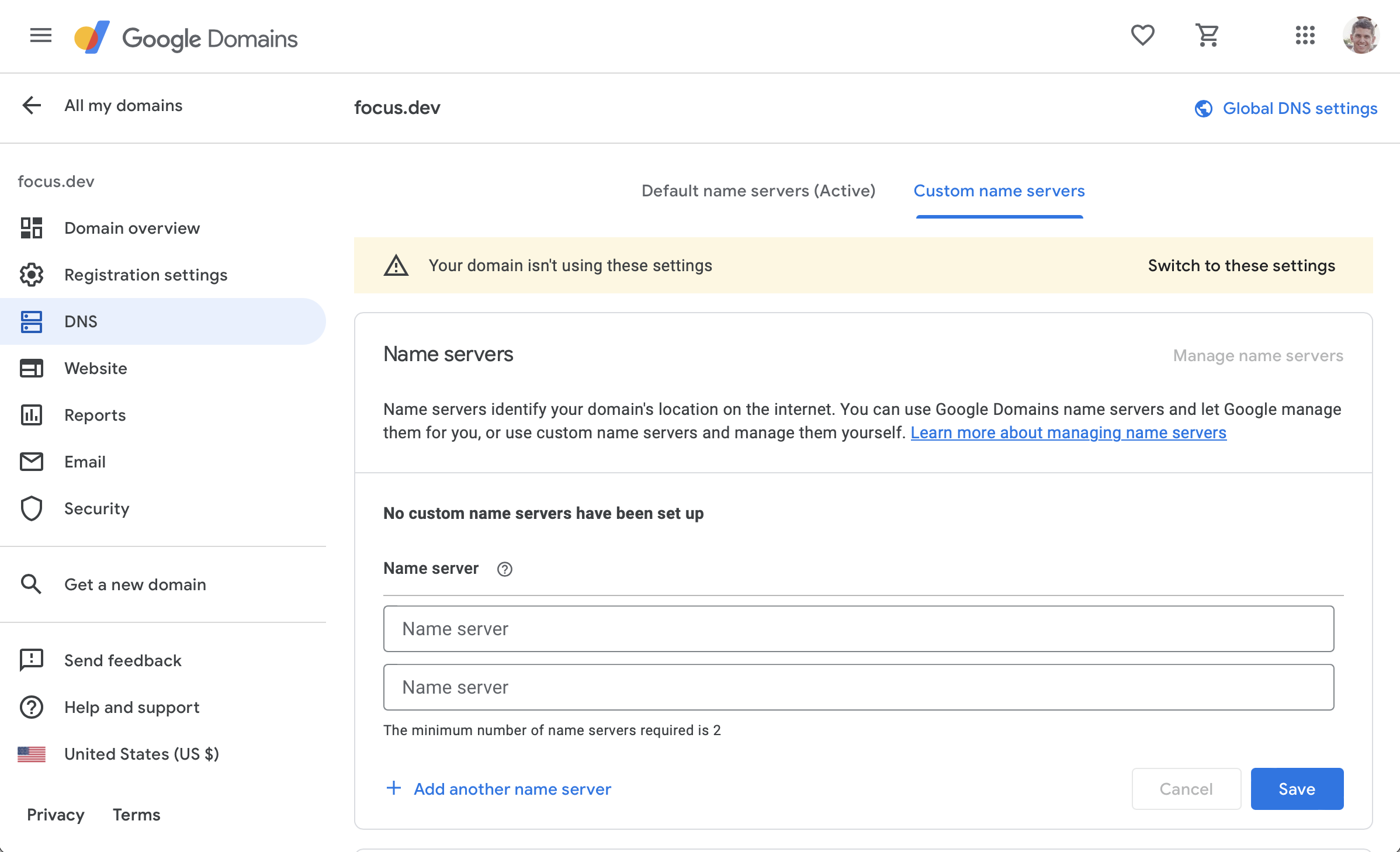1400x852 pixels.
Task: Select the Custom name servers tab
Action: click(999, 191)
